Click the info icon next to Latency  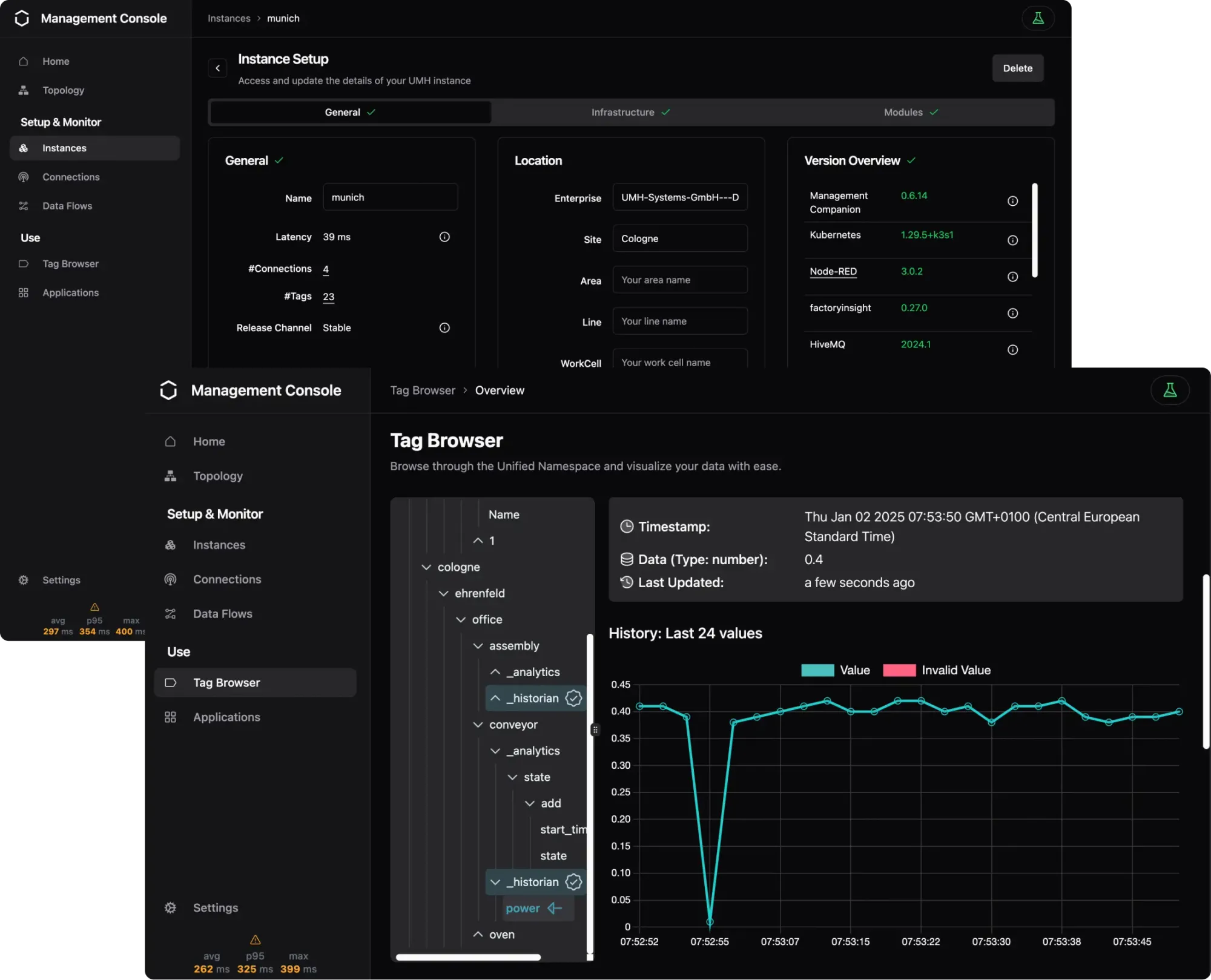click(444, 237)
